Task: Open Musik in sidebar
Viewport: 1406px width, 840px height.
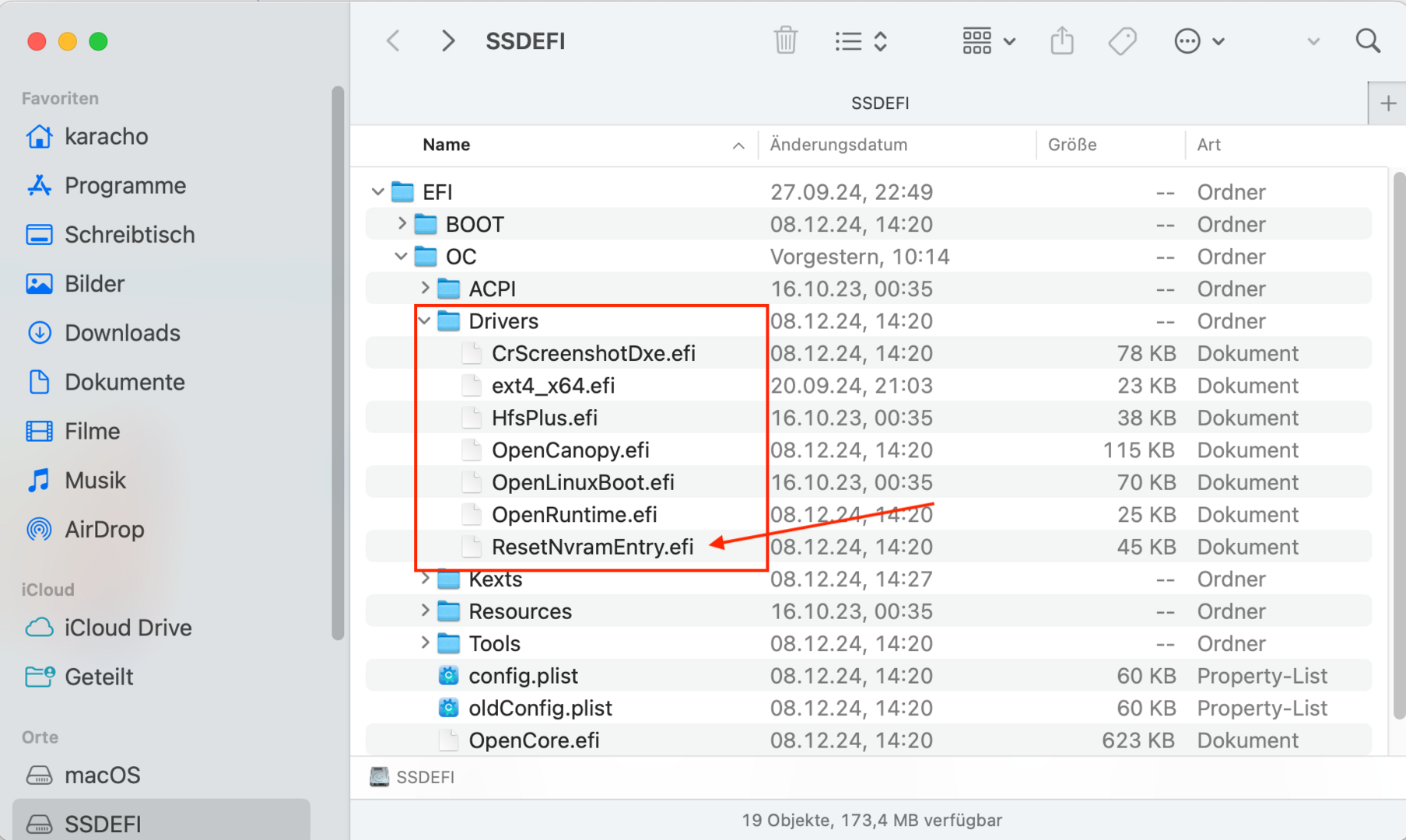Action: pyautogui.click(x=76, y=480)
